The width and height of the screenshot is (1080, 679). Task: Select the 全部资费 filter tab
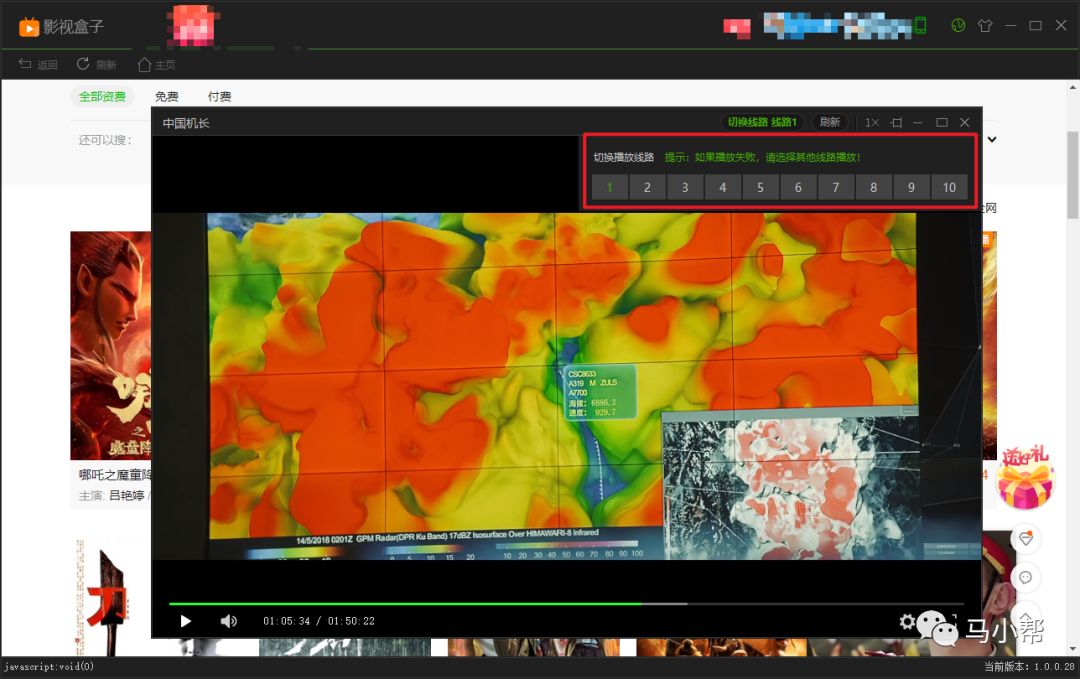pos(102,96)
